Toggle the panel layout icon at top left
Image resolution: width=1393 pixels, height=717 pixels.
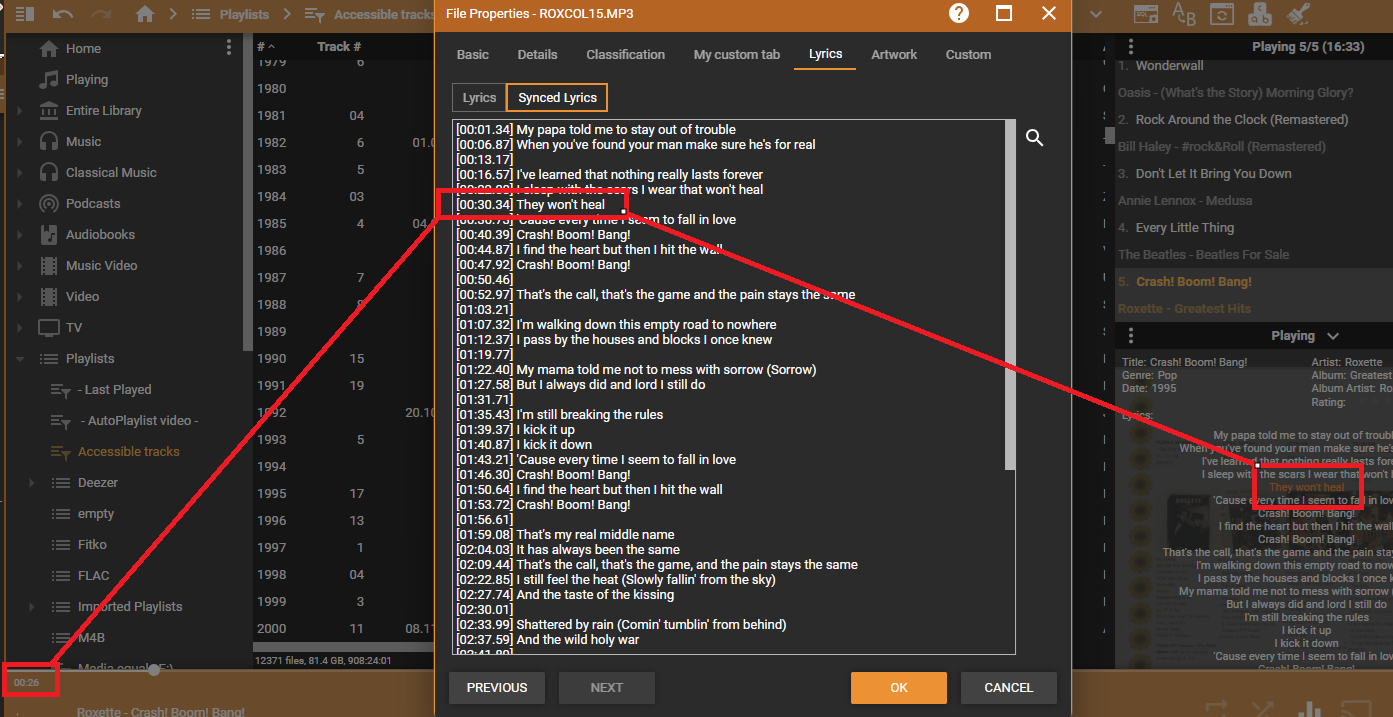pyautogui.click(x=24, y=14)
